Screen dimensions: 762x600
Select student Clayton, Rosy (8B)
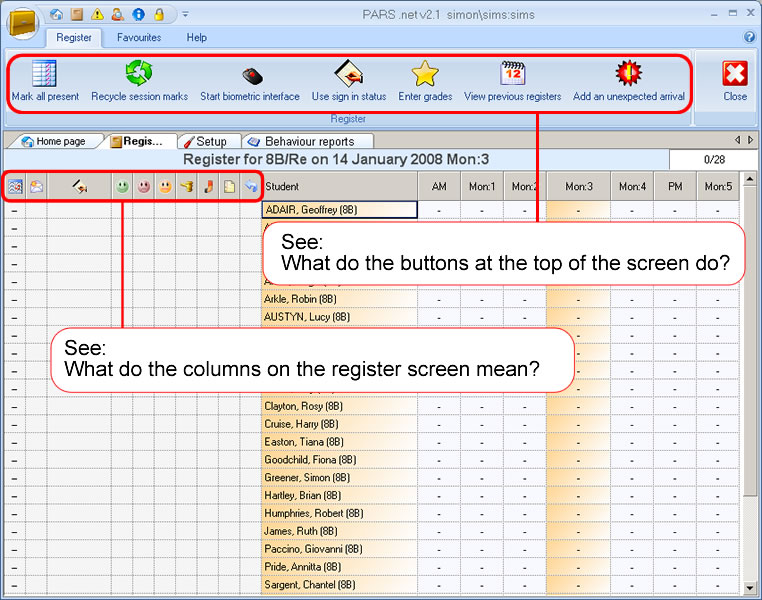click(340, 406)
